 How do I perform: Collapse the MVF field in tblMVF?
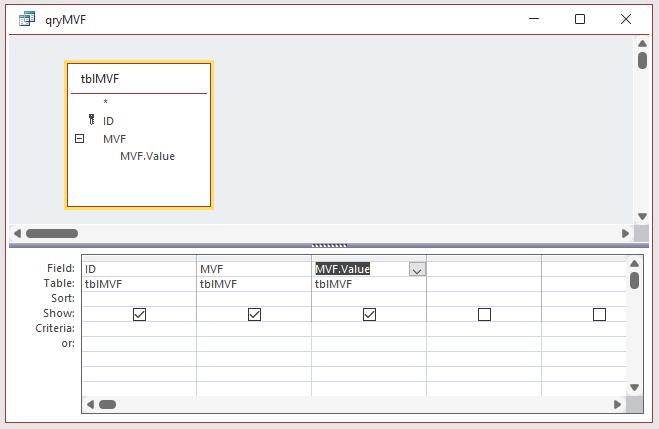[79, 138]
